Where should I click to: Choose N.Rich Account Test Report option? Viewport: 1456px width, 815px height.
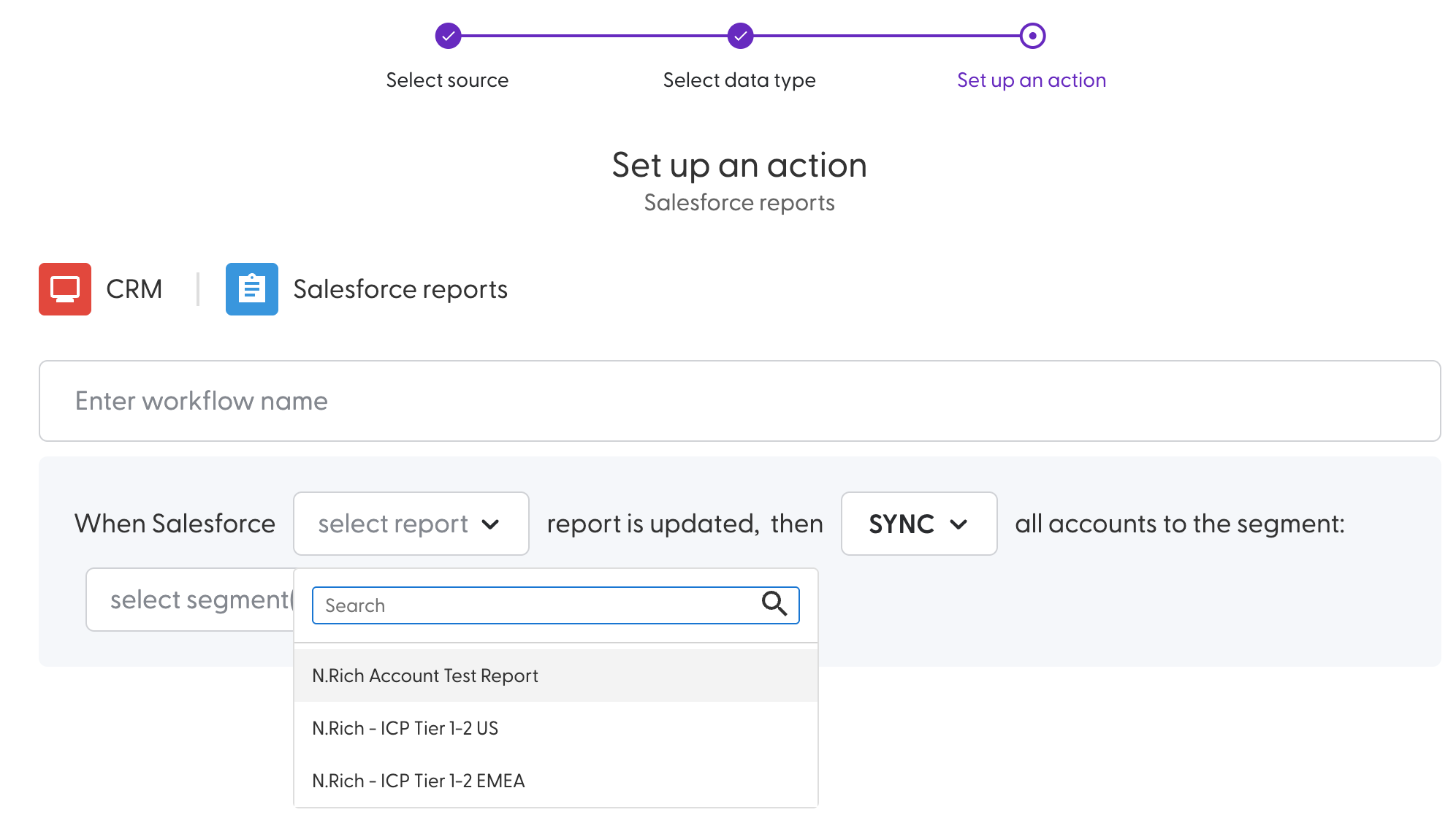pyautogui.click(x=556, y=676)
